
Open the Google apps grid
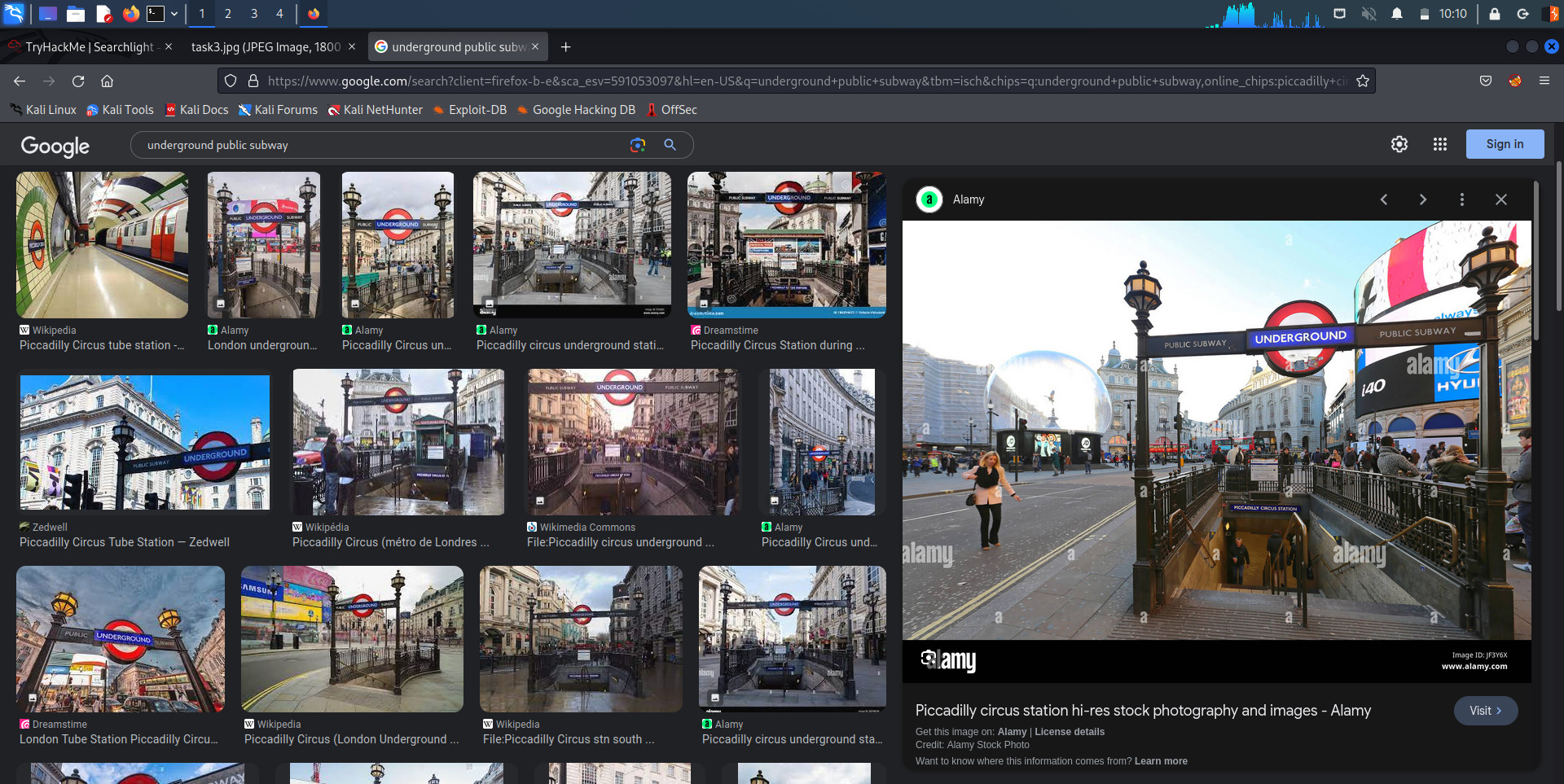(x=1439, y=144)
